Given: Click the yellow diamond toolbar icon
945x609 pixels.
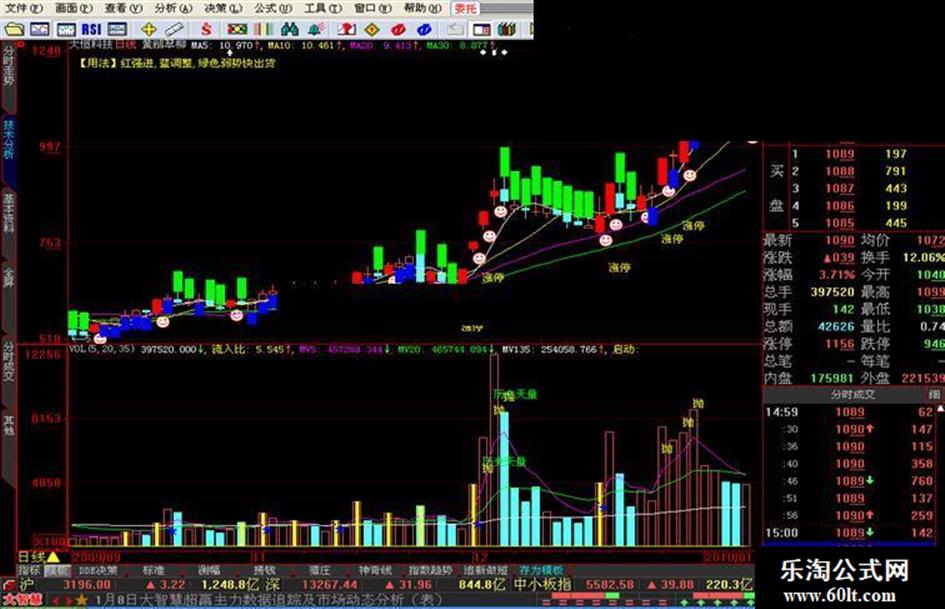Looking at the screenshot, I should coord(372,29).
